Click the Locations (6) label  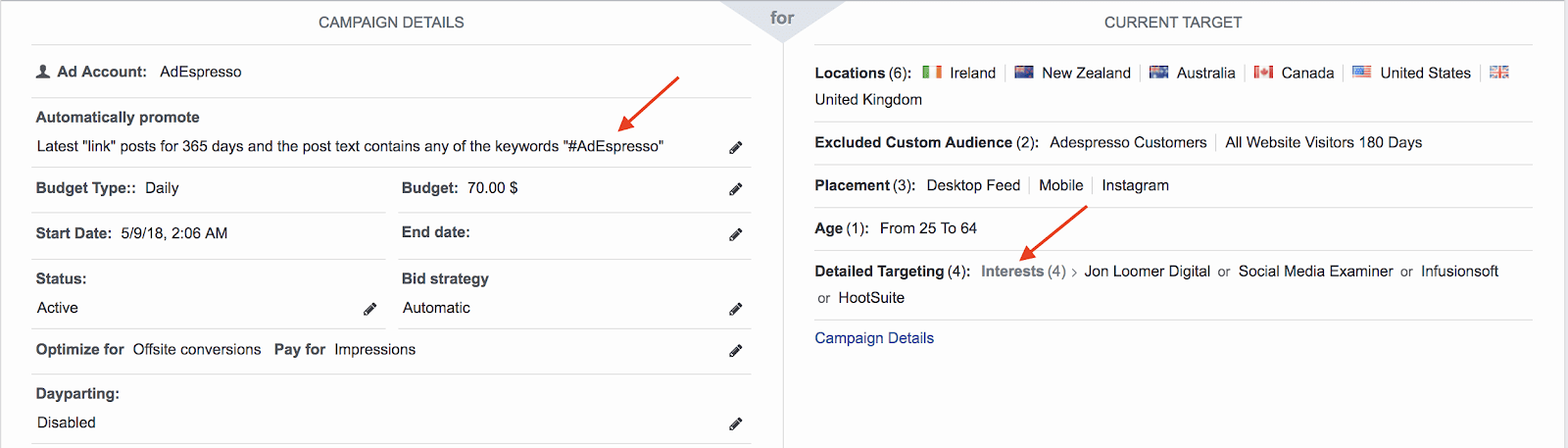(x=862, y=74)
